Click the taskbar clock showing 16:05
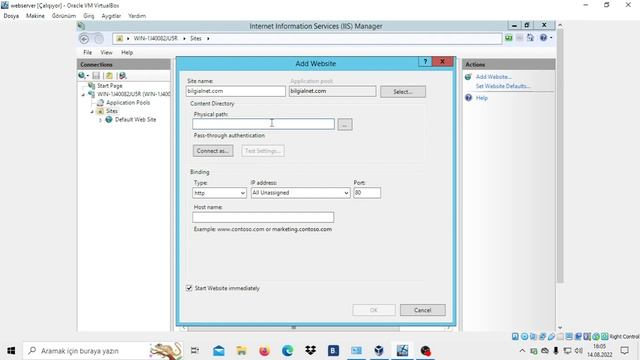This screenshot has height=360, width=640. pyautogui.click(x=600, y=351)
